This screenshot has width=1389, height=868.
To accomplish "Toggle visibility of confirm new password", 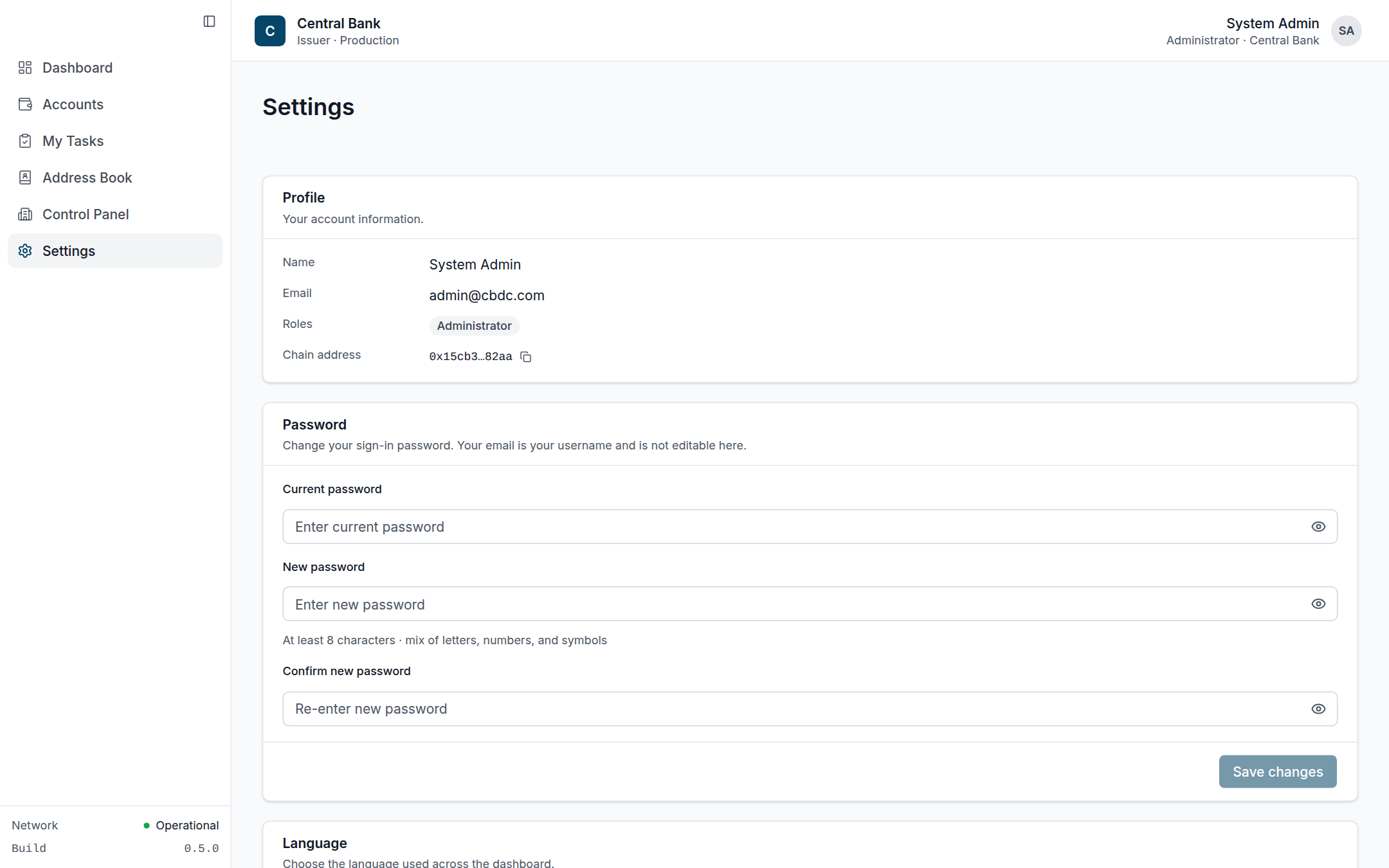I will tap(1318, 709).
